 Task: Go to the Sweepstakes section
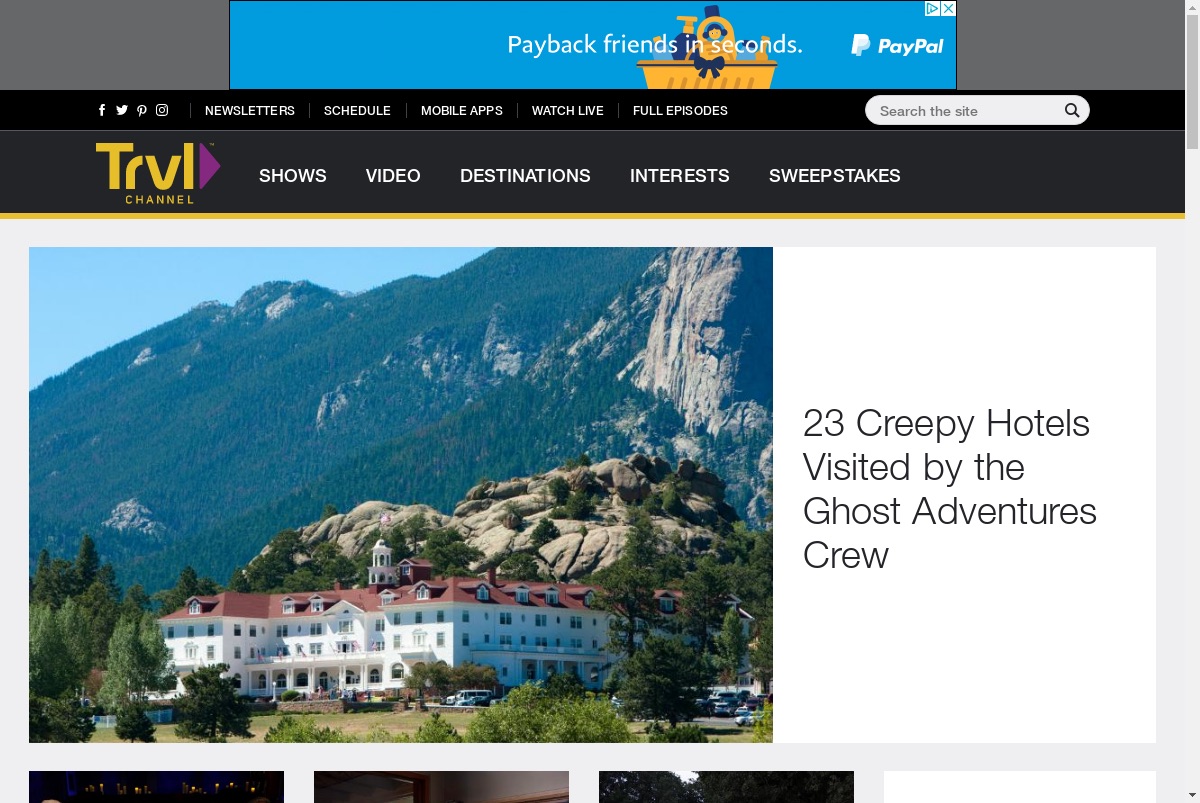click(x=835, y=176)
